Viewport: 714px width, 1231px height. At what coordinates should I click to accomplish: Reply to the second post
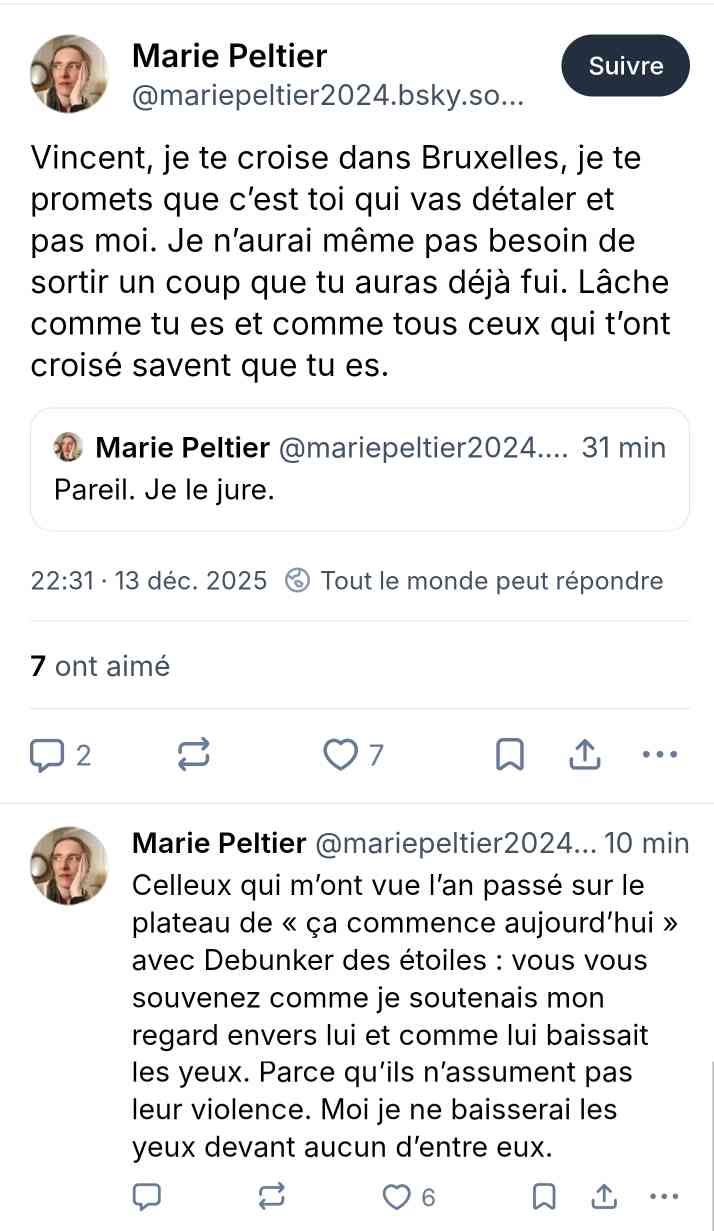click(x=148, y=1196)
